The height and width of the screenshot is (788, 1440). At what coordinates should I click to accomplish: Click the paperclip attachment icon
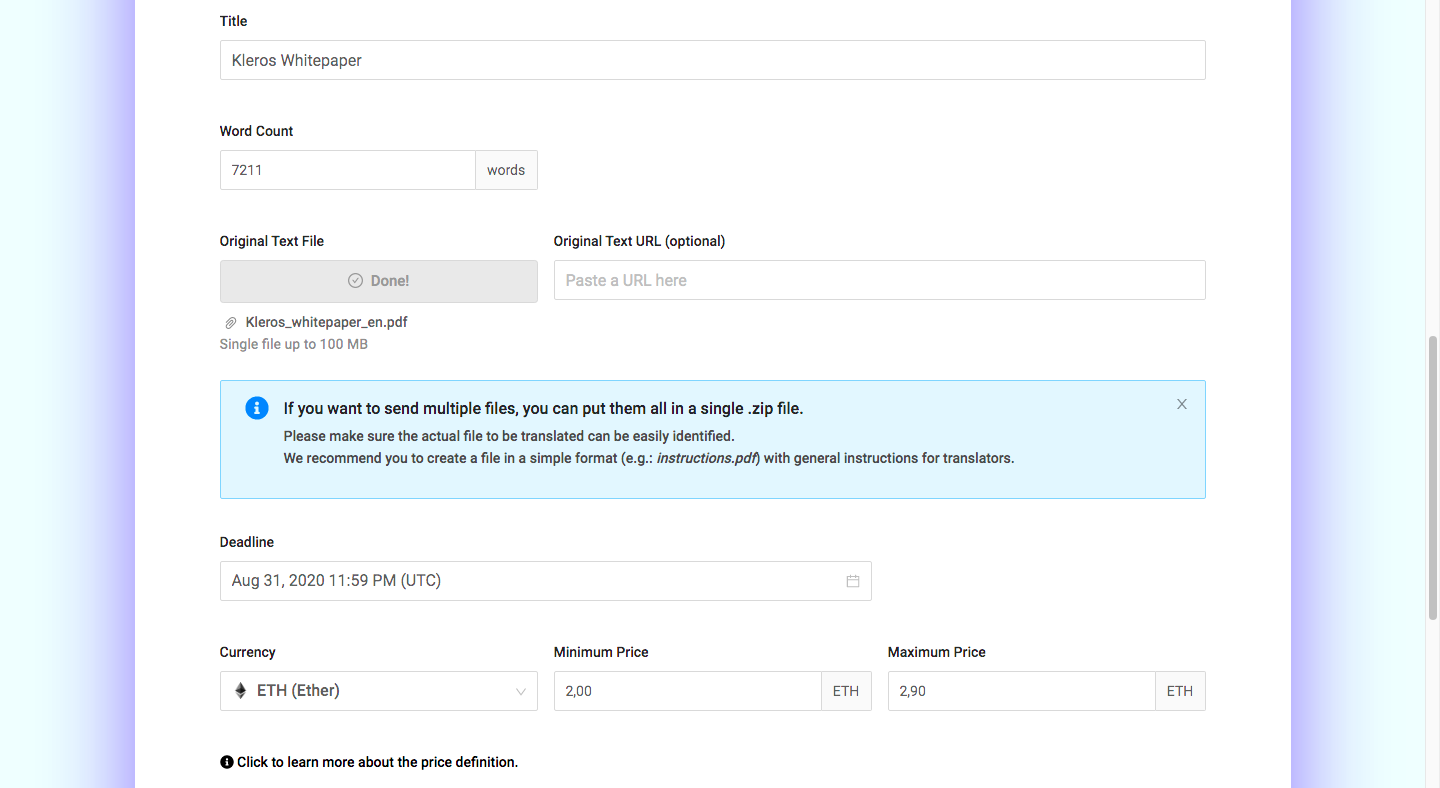(x=231, y=323)
